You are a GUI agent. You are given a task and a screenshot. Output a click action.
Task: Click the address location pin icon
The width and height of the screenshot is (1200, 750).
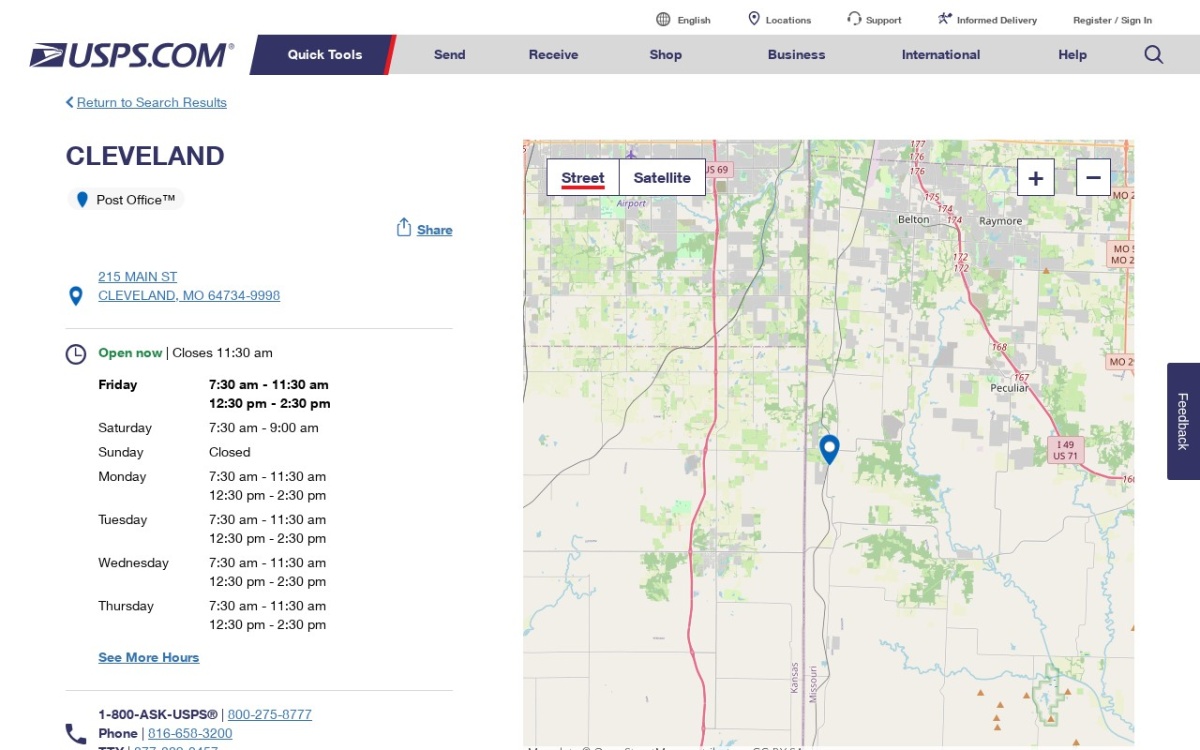click(x=75, y=296)
